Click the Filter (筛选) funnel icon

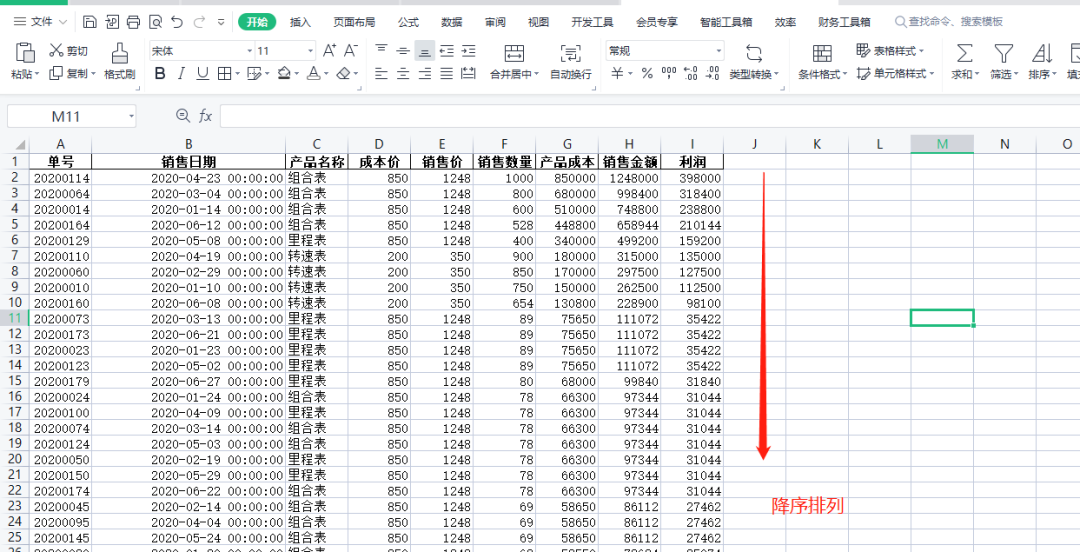[x=1004, y=53]
